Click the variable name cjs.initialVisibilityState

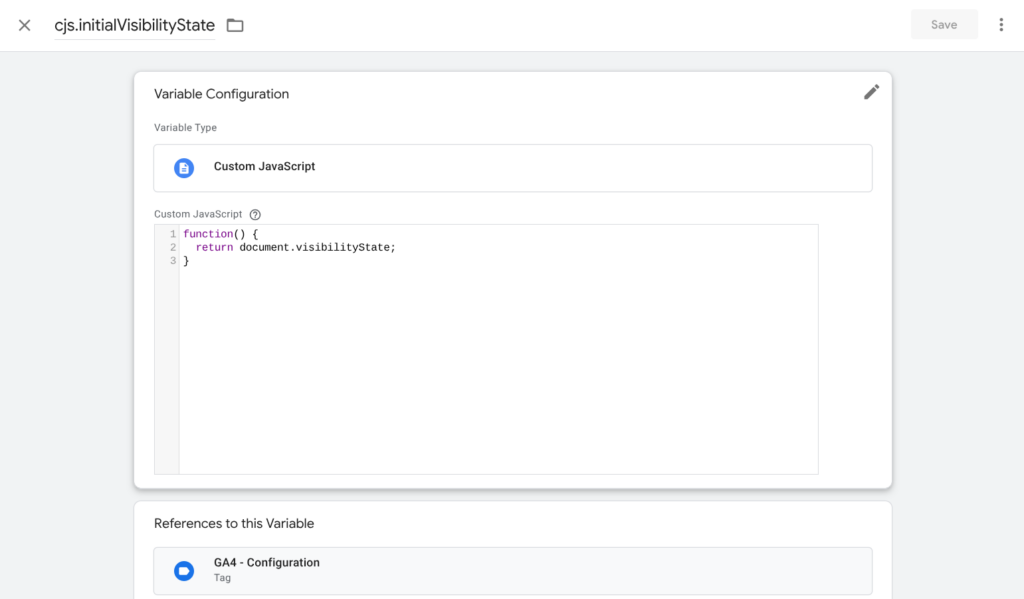pos(135,24)
